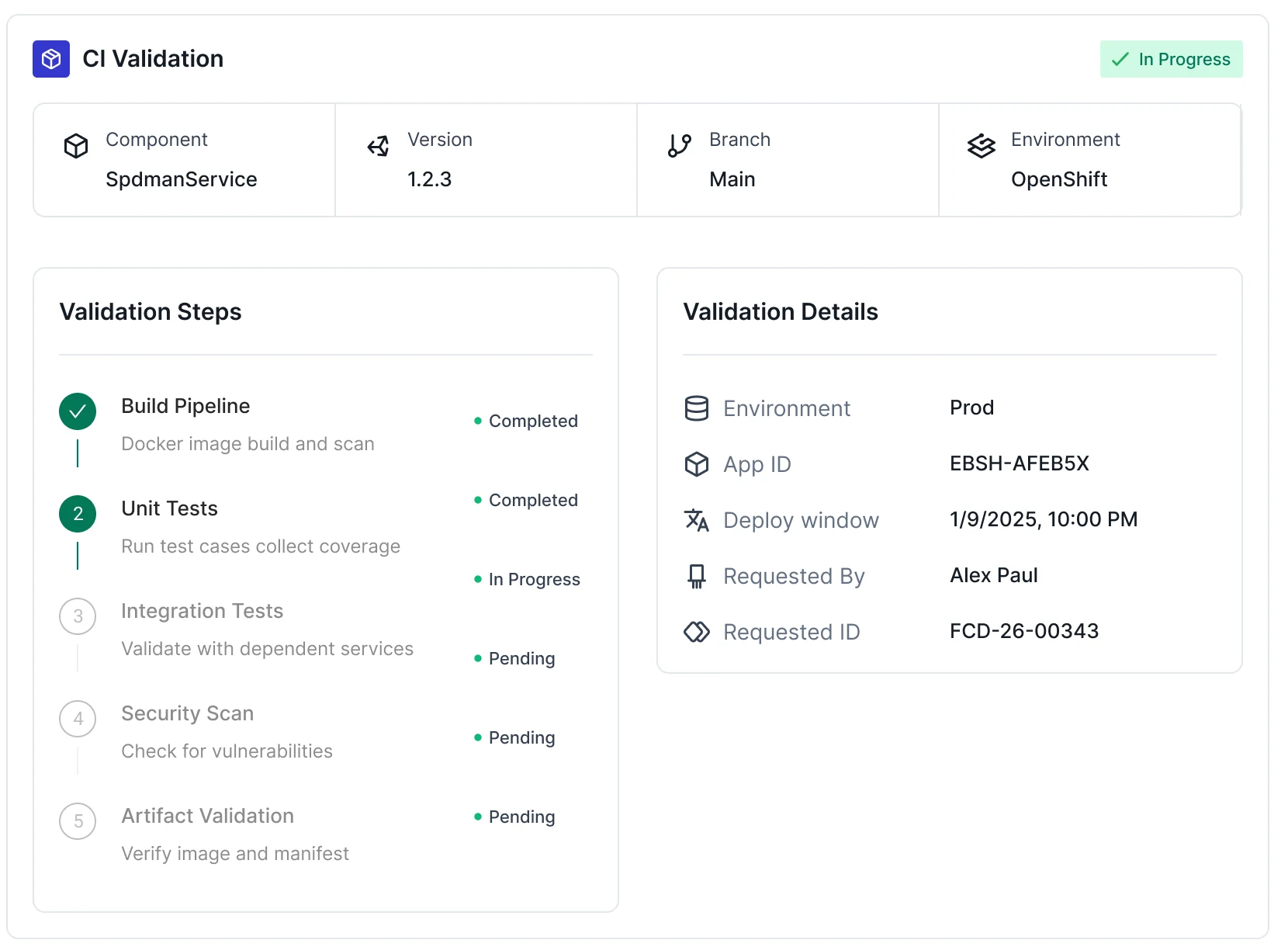Click the Version arrows icon
The height and width of the screenshot is (947, 1288).
tap(378, 146)
